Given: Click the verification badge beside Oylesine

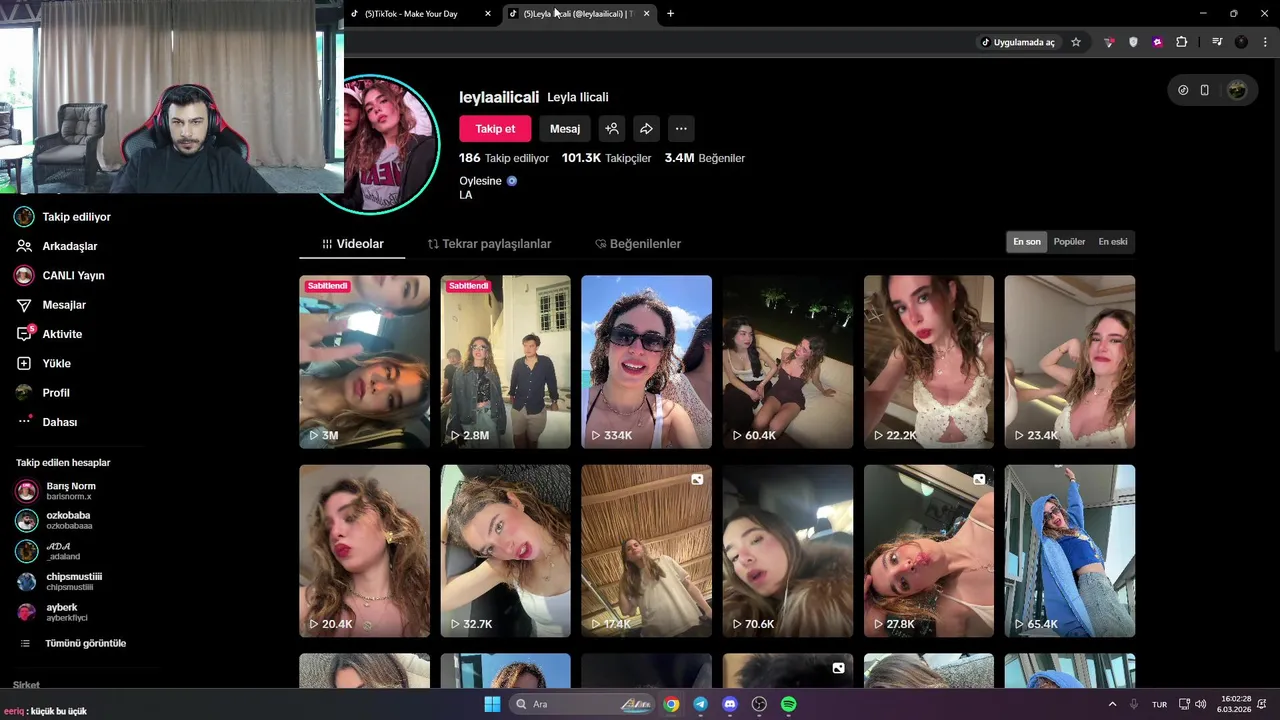Looking at the screenshot, I should pyautogui.click(x=512, y=181).
